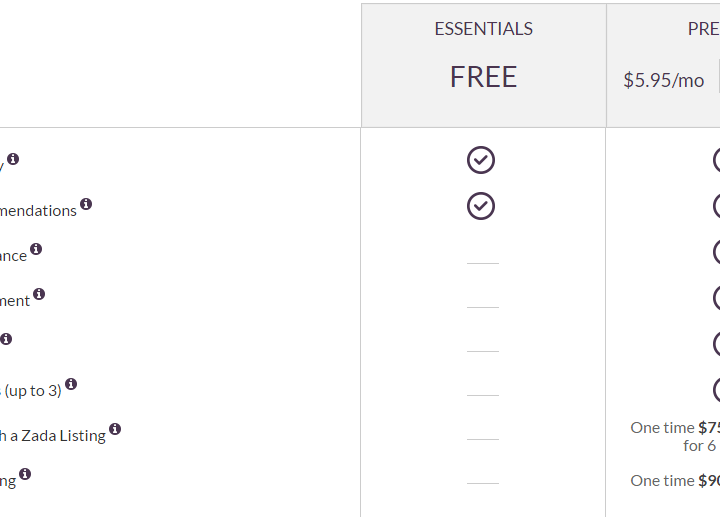The height and width of the screenshot is (517, 720).
Task: Click info icon beside 'ment' feature row
Action: [x=39, y=294]
